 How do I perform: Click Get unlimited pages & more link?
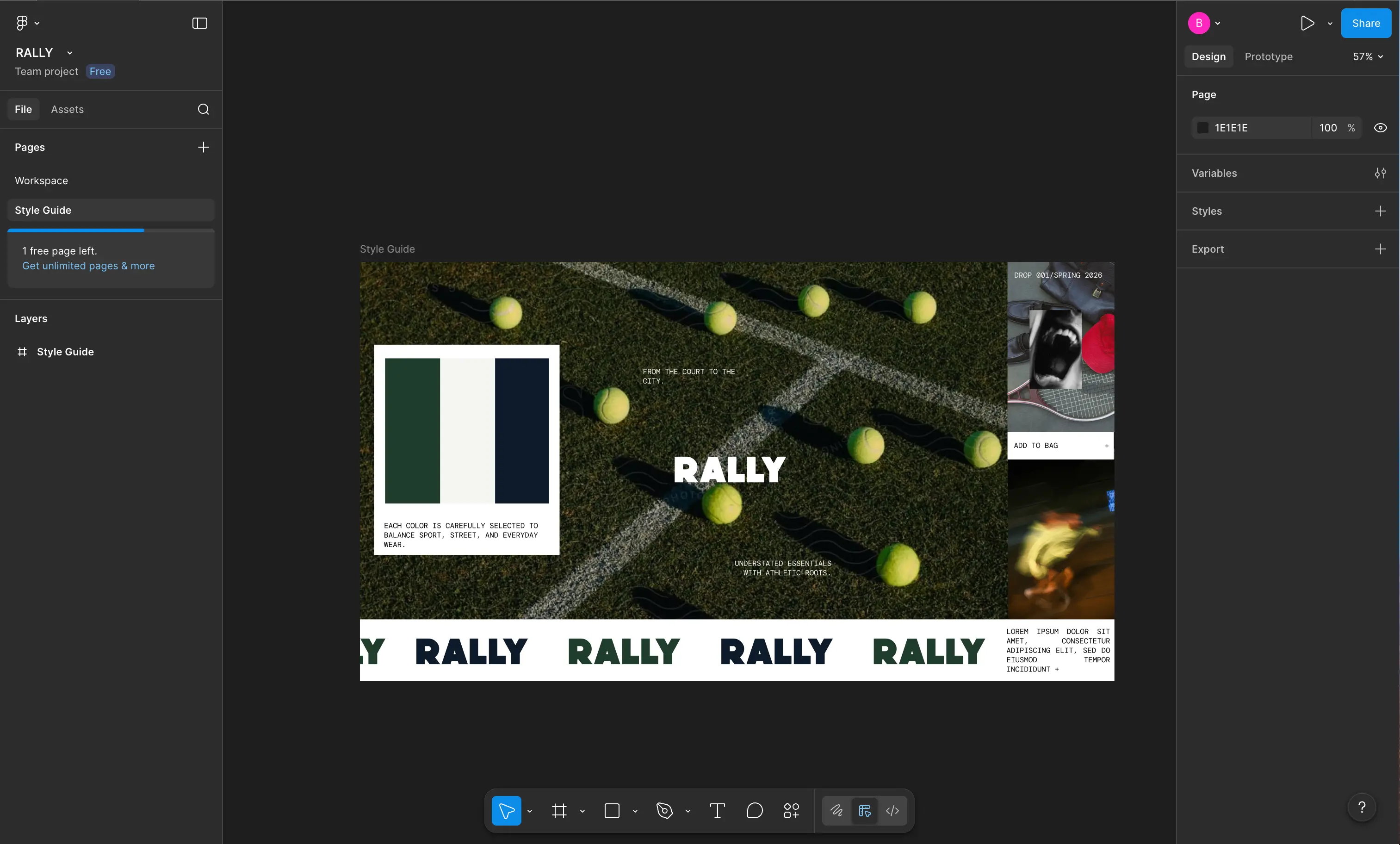(x=88, y=266)
